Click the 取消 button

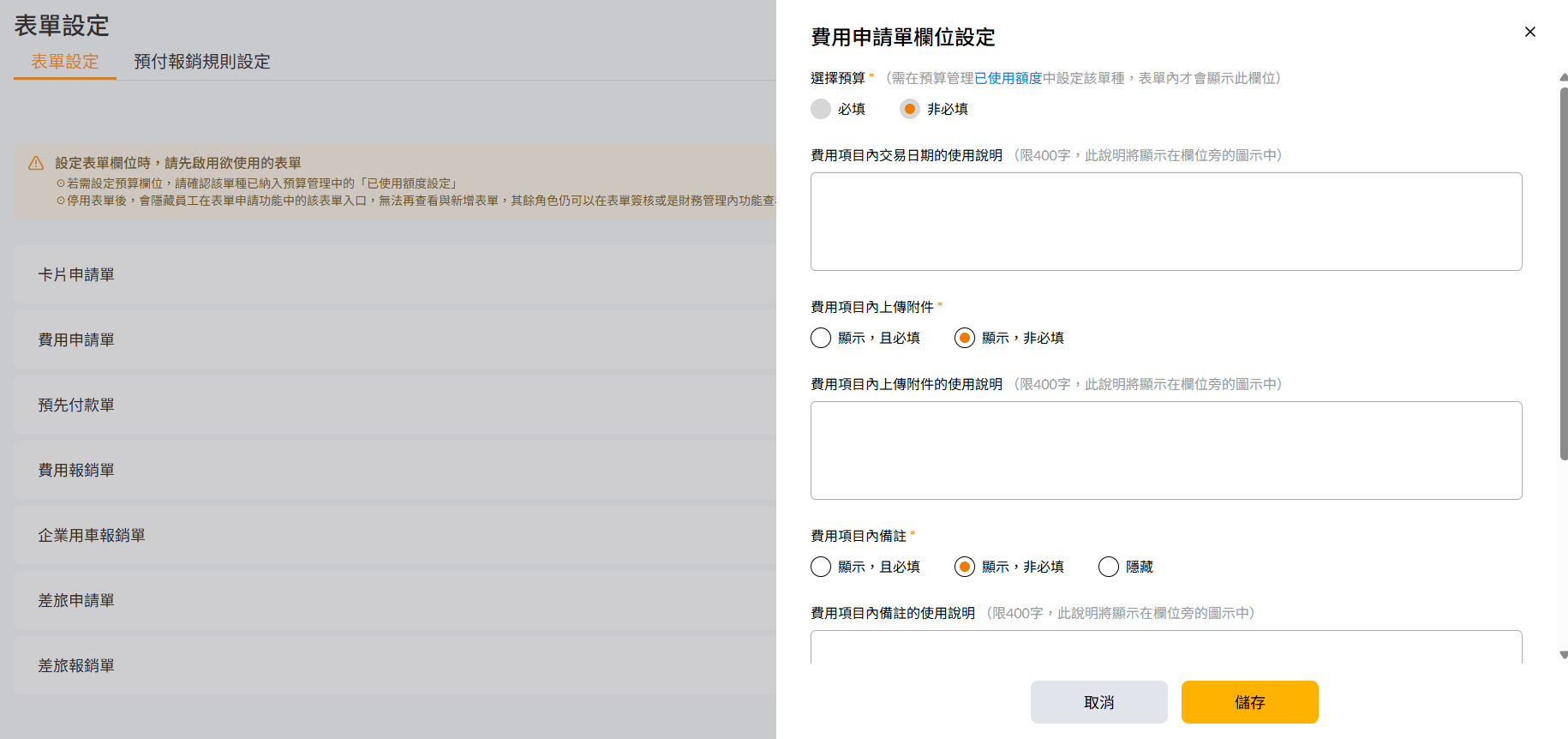[1099, 702]
